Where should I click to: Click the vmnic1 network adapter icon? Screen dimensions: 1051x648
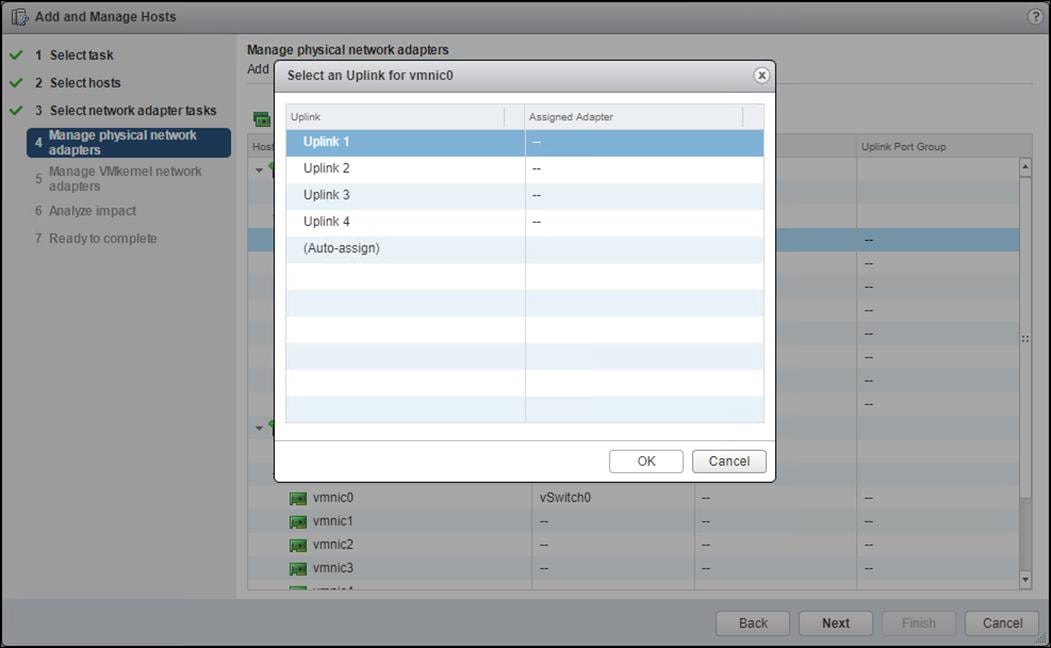pos(297,521)
